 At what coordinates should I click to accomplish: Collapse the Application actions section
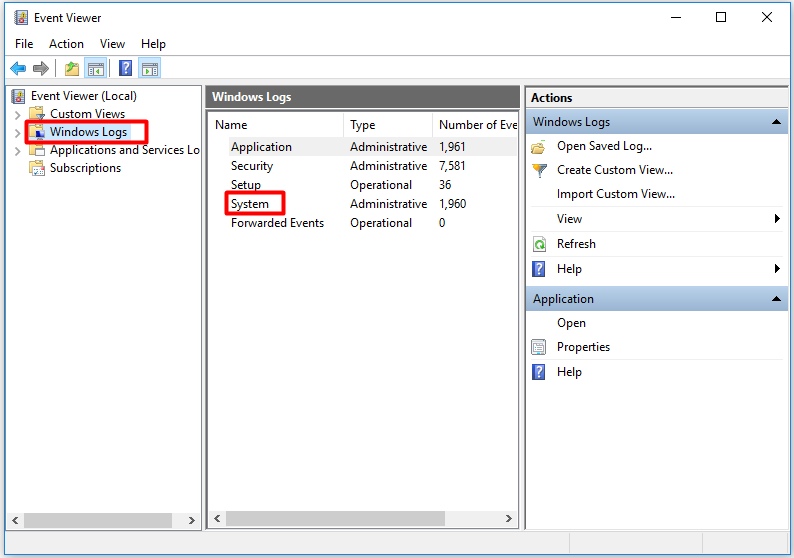coord(776,299)
